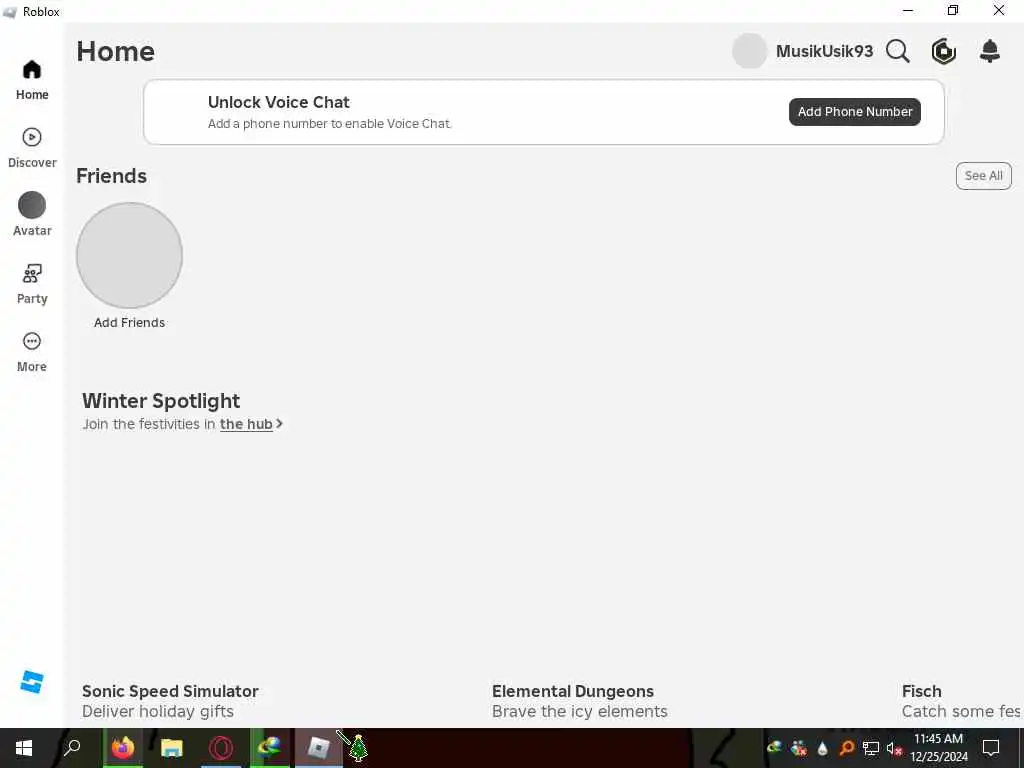
Task: Open the Elemental Dungeons game title
Action: pyautogui.click(x=573, y=691)
